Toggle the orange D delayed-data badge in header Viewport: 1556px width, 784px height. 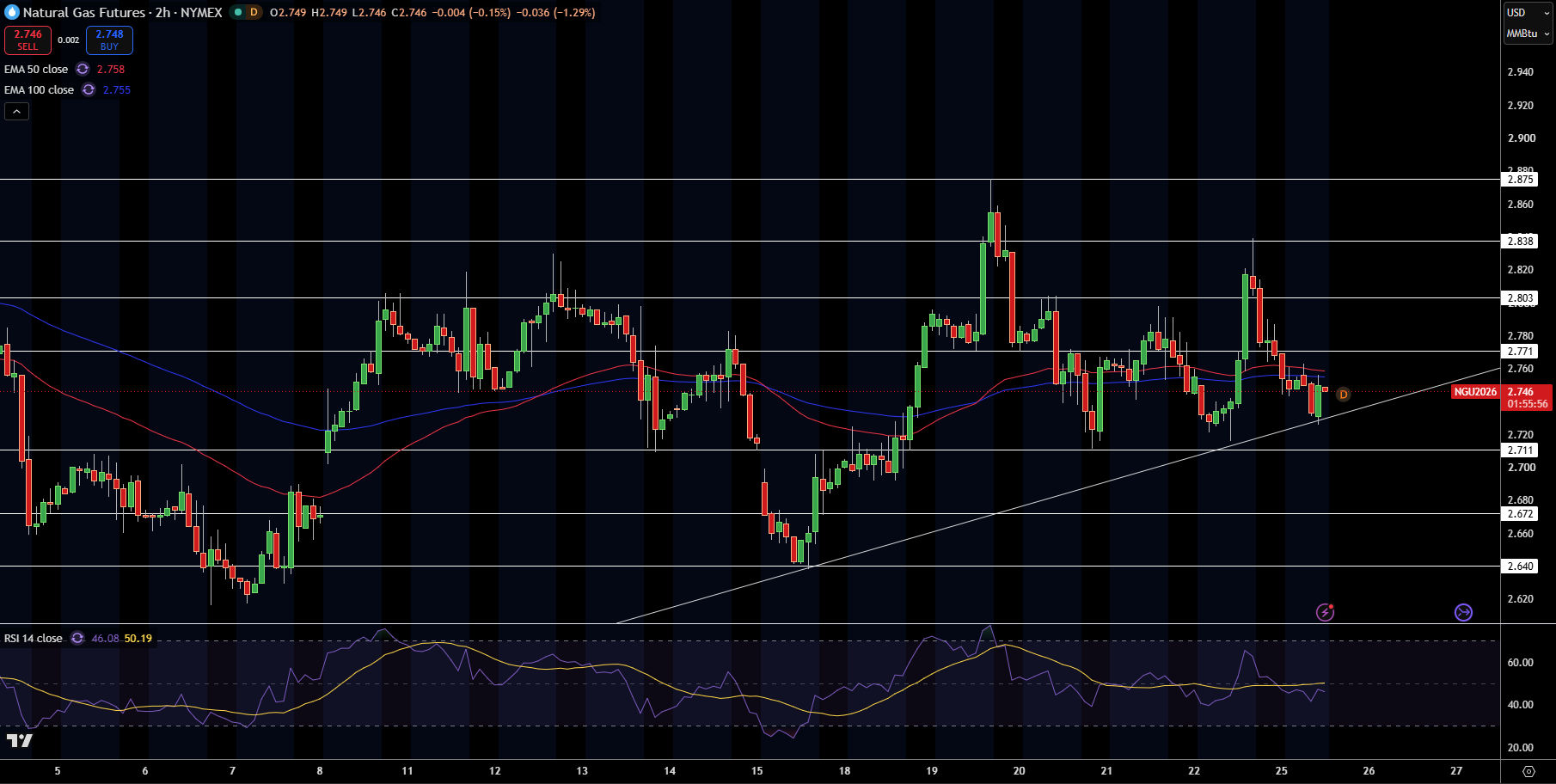[x=254, y=12]
